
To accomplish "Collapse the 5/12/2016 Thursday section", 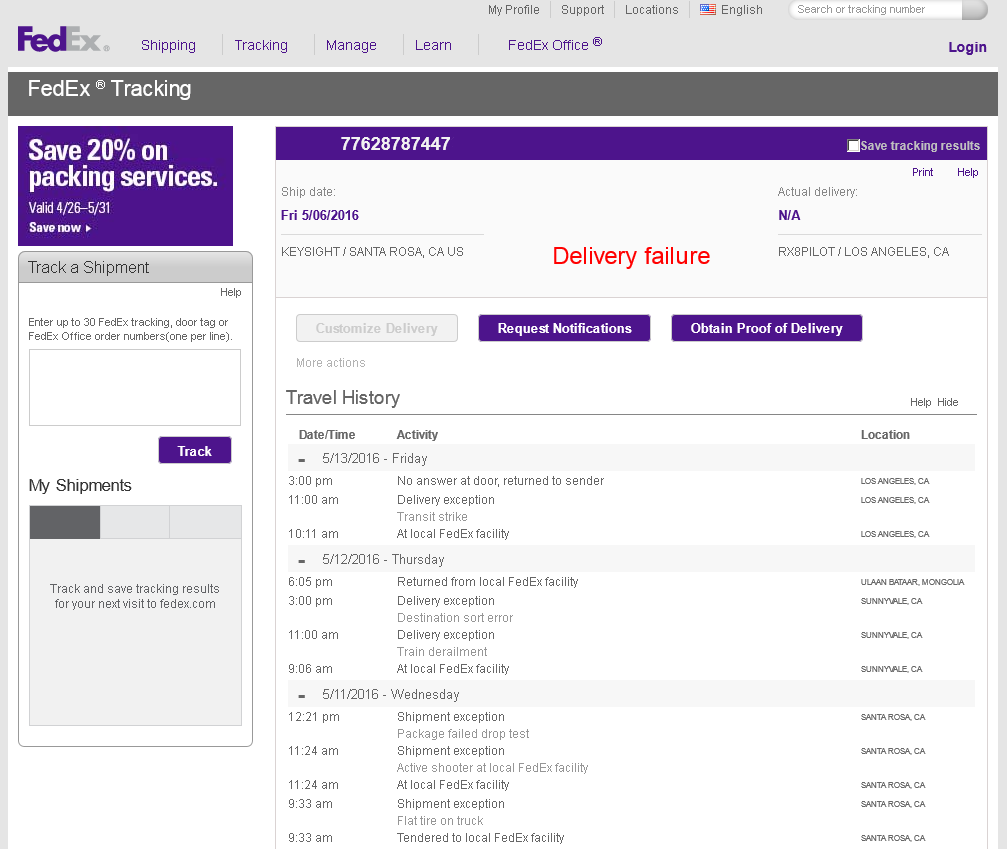I will point(302,561).
